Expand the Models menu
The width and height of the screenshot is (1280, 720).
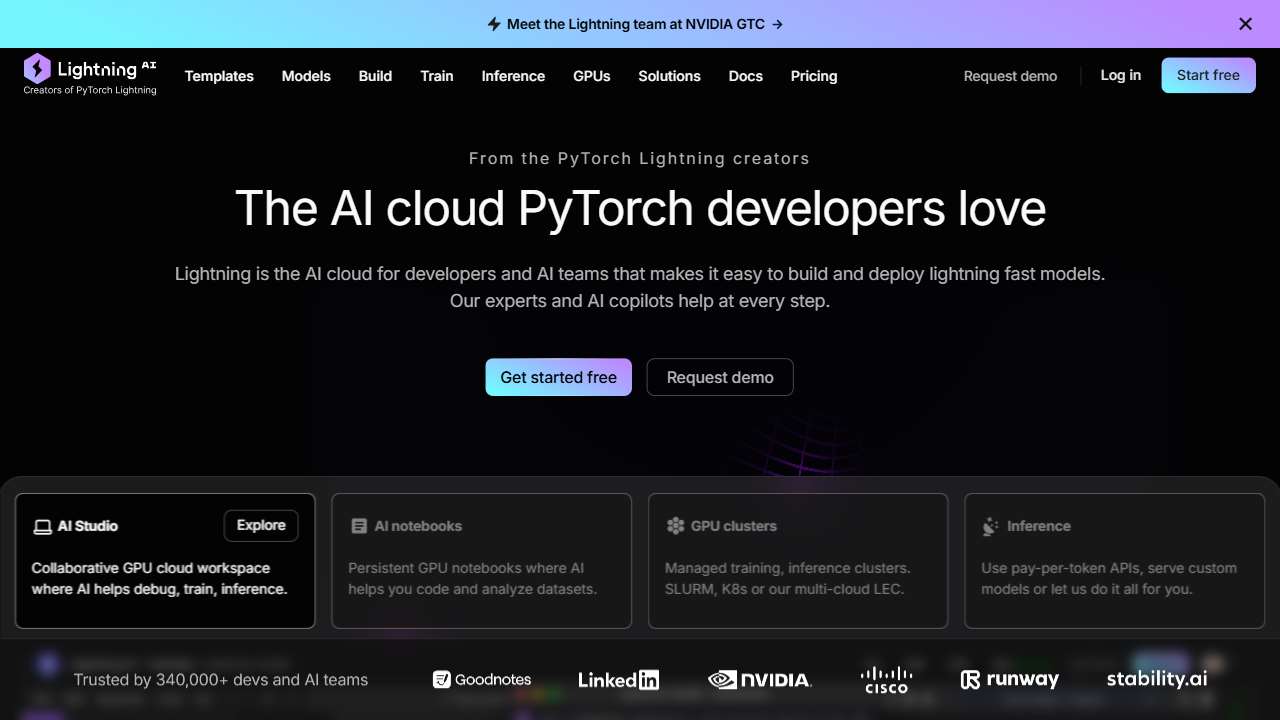coord(306,76)
